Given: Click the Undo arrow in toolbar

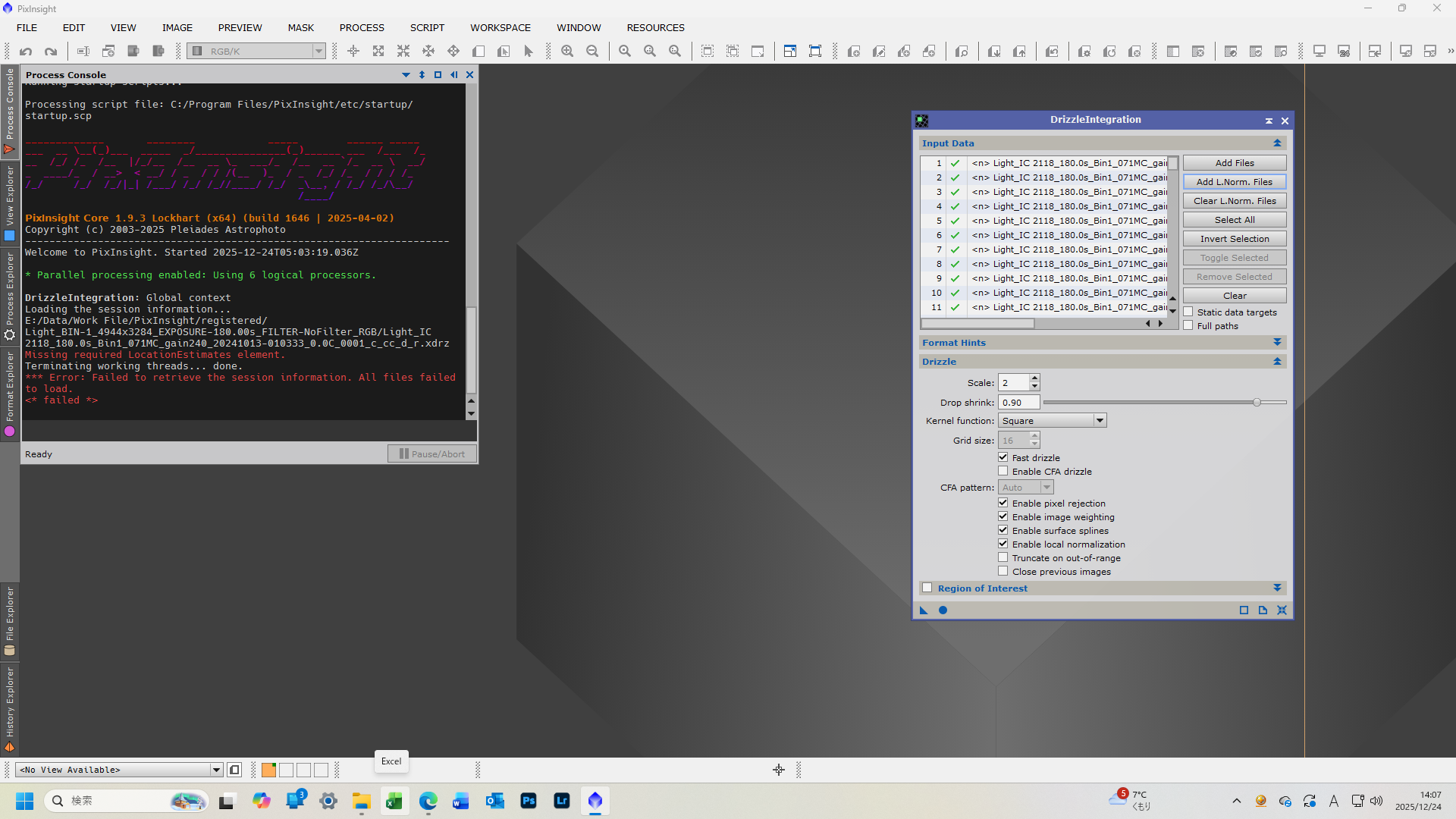Looking at the screenshot, I should (26, 52).
